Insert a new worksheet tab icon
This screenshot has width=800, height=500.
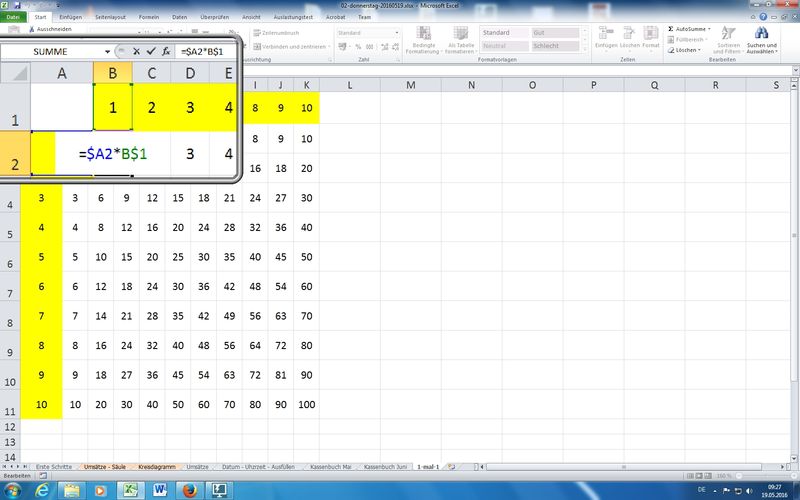(x=452, y=467)
